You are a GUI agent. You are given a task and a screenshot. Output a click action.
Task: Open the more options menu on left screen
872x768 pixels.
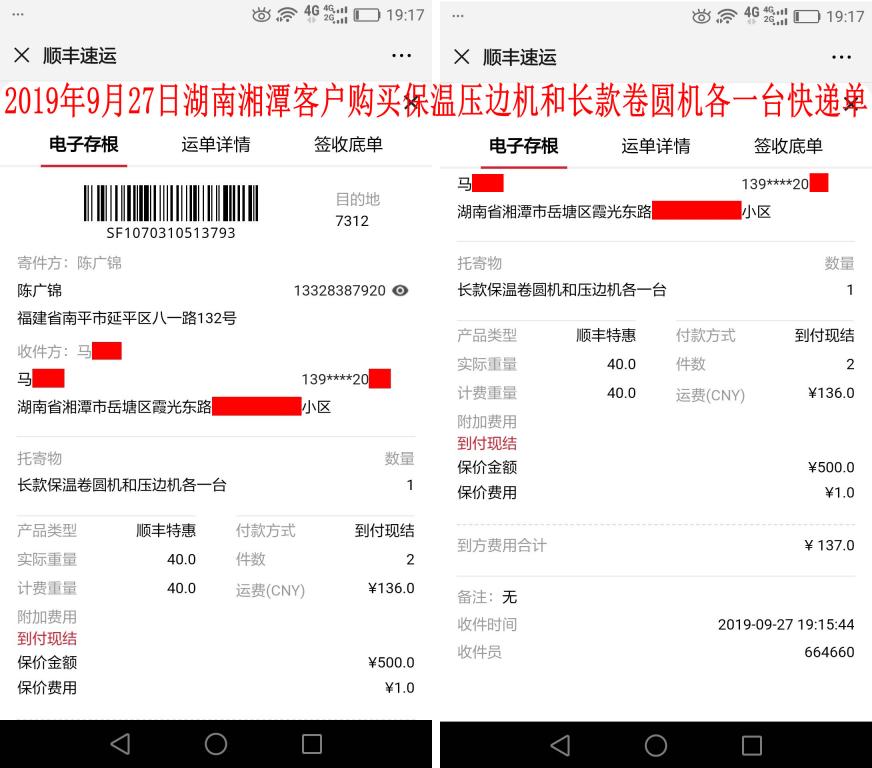[x=401, y=55]
